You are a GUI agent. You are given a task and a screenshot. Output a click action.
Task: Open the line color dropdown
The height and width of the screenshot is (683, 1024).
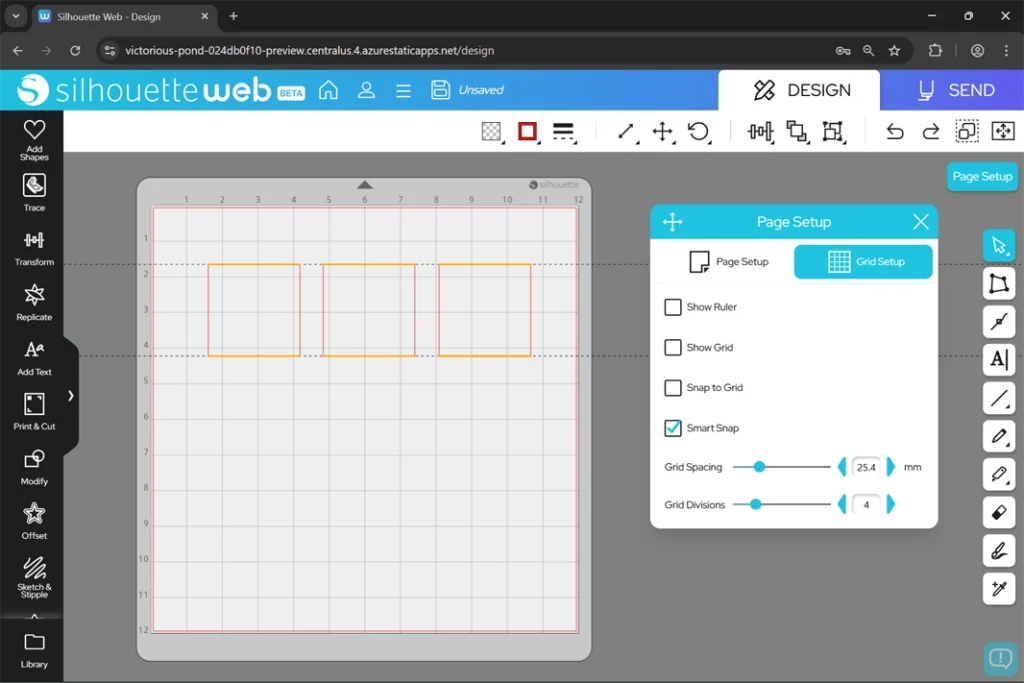[x=528, y=132]
